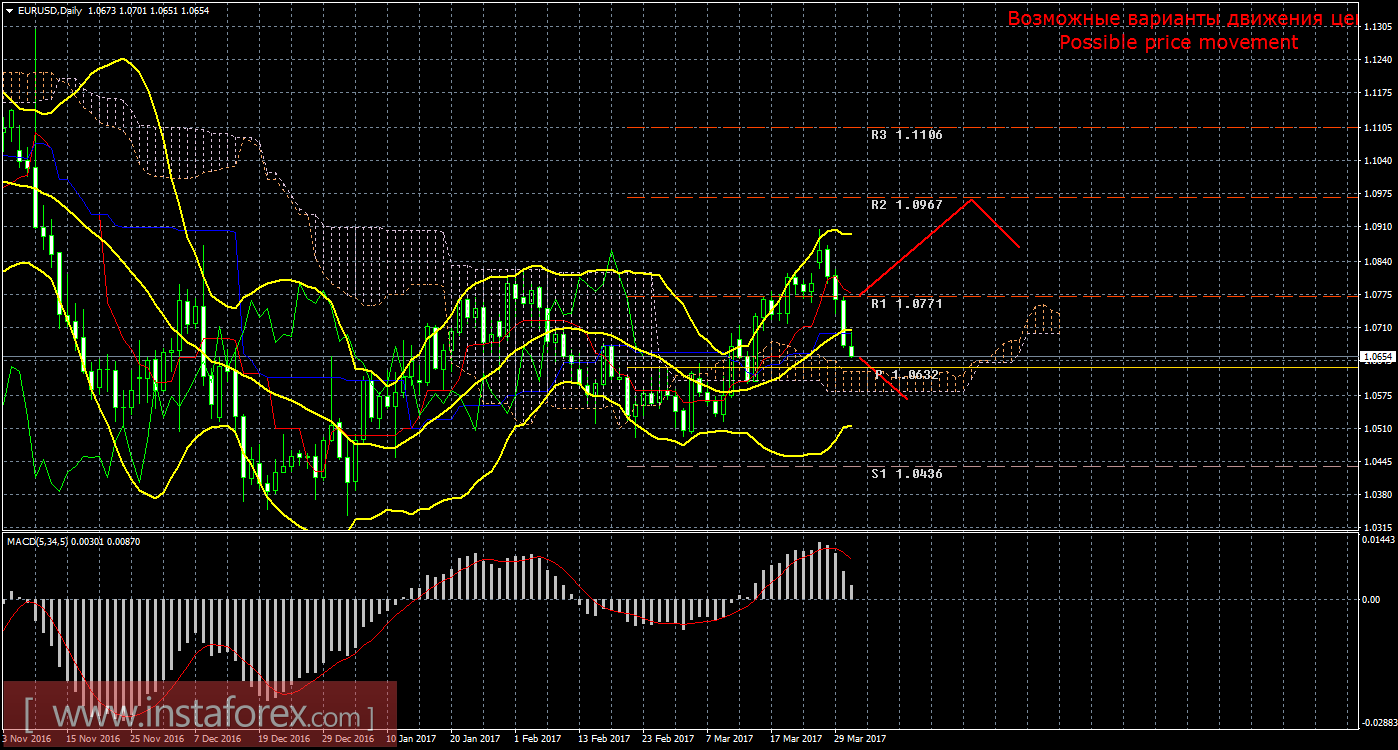
Task: Click the 1.0775 price axis value
Action: click(1379, 294)
